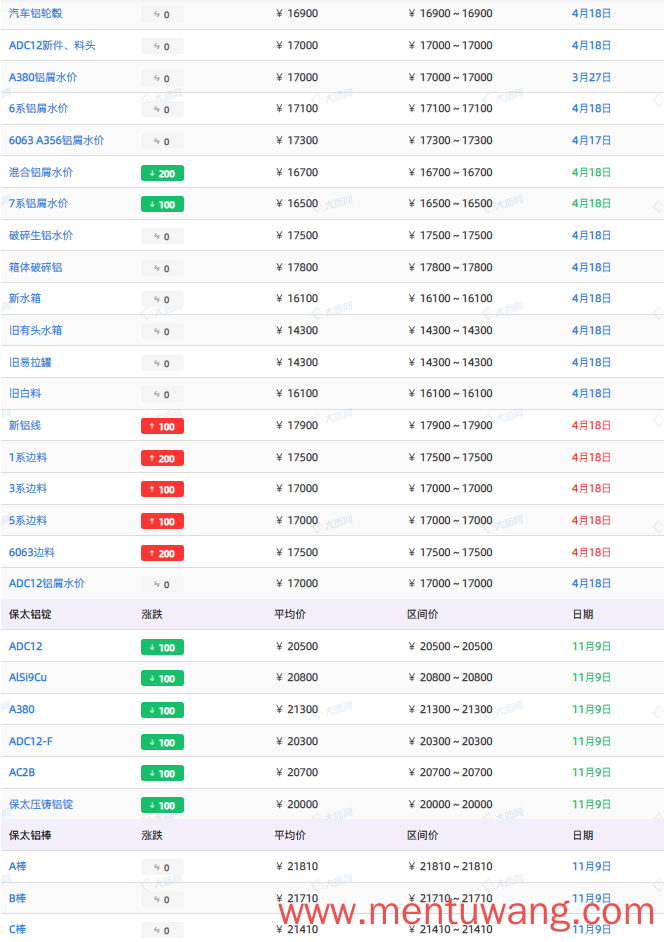The height and width of the screenshot is (942, 664).
Task: Click the gray 0 change badge for 新水箱
Action: coord(162,299)
